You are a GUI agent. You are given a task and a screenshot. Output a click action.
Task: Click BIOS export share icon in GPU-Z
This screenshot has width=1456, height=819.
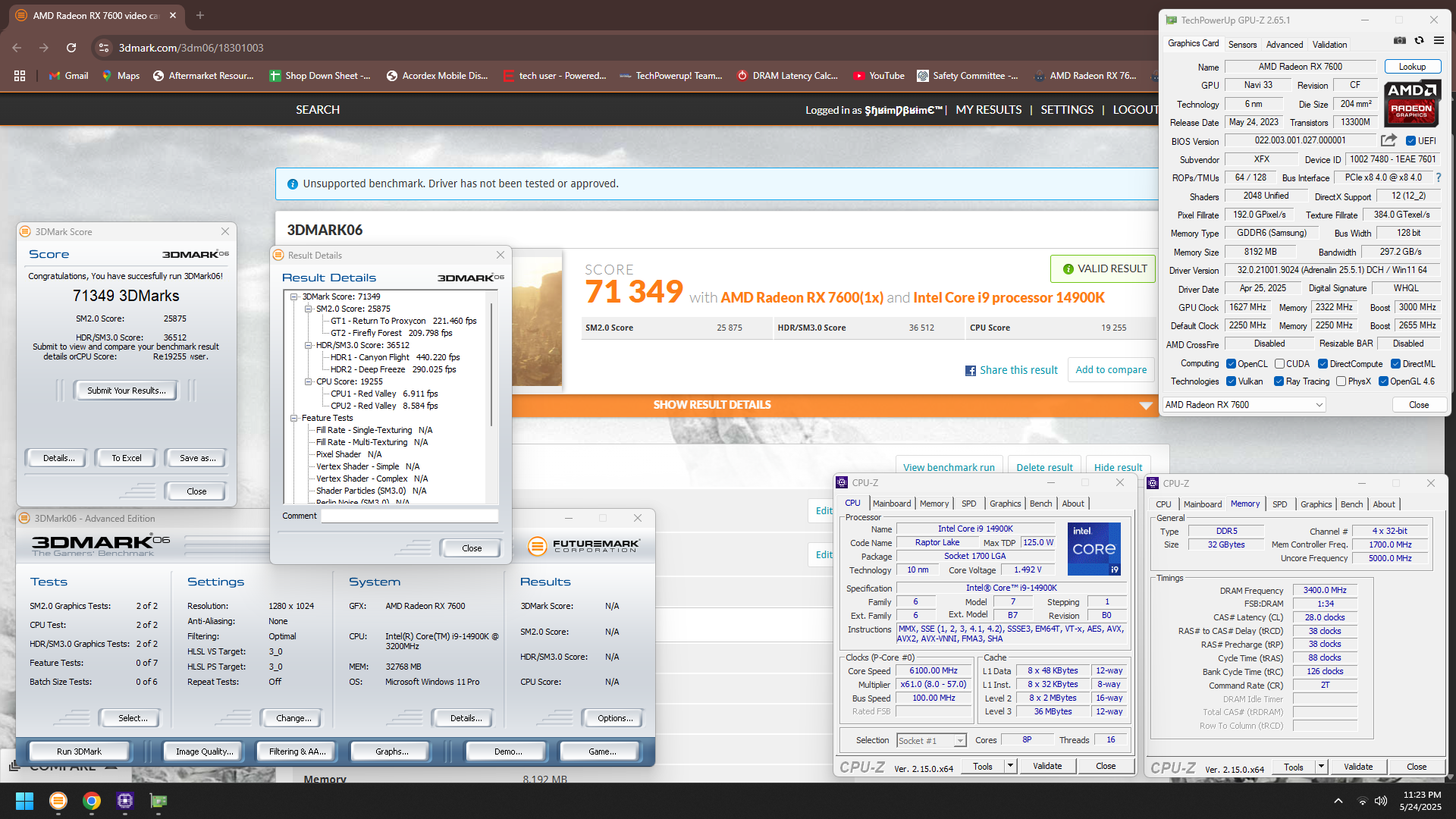point(1389,140)
